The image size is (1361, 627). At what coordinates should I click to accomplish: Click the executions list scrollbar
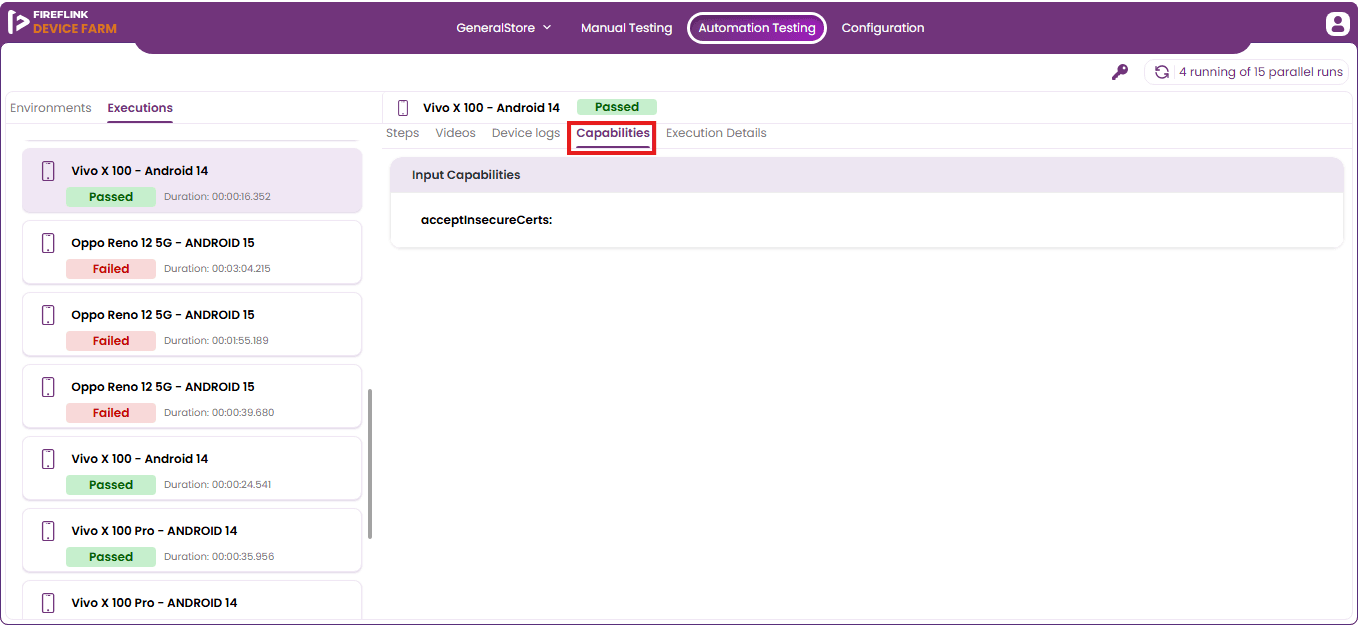[370, 464]
